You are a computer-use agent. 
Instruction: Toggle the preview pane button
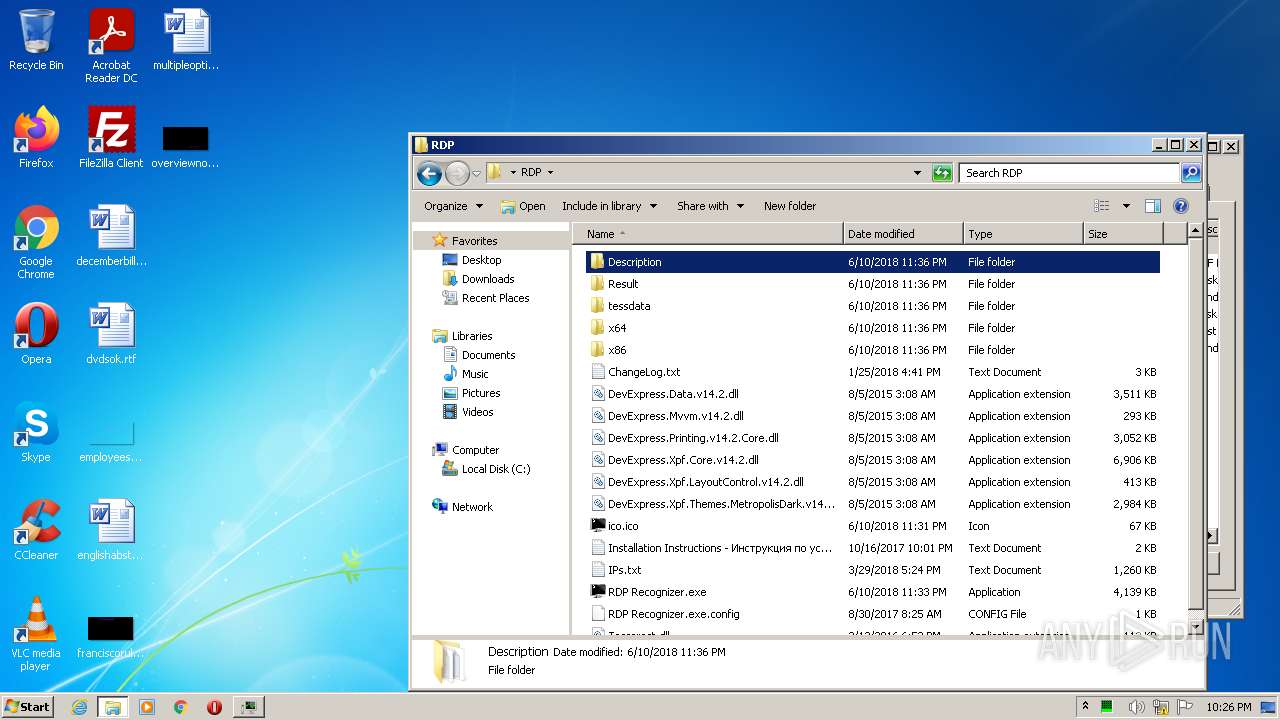tap(1152, 206)
